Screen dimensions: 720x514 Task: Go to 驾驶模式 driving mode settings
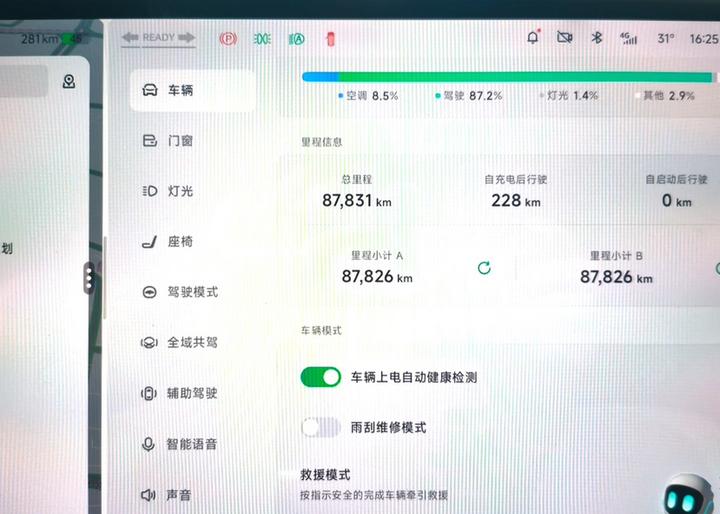coord(193,292)
